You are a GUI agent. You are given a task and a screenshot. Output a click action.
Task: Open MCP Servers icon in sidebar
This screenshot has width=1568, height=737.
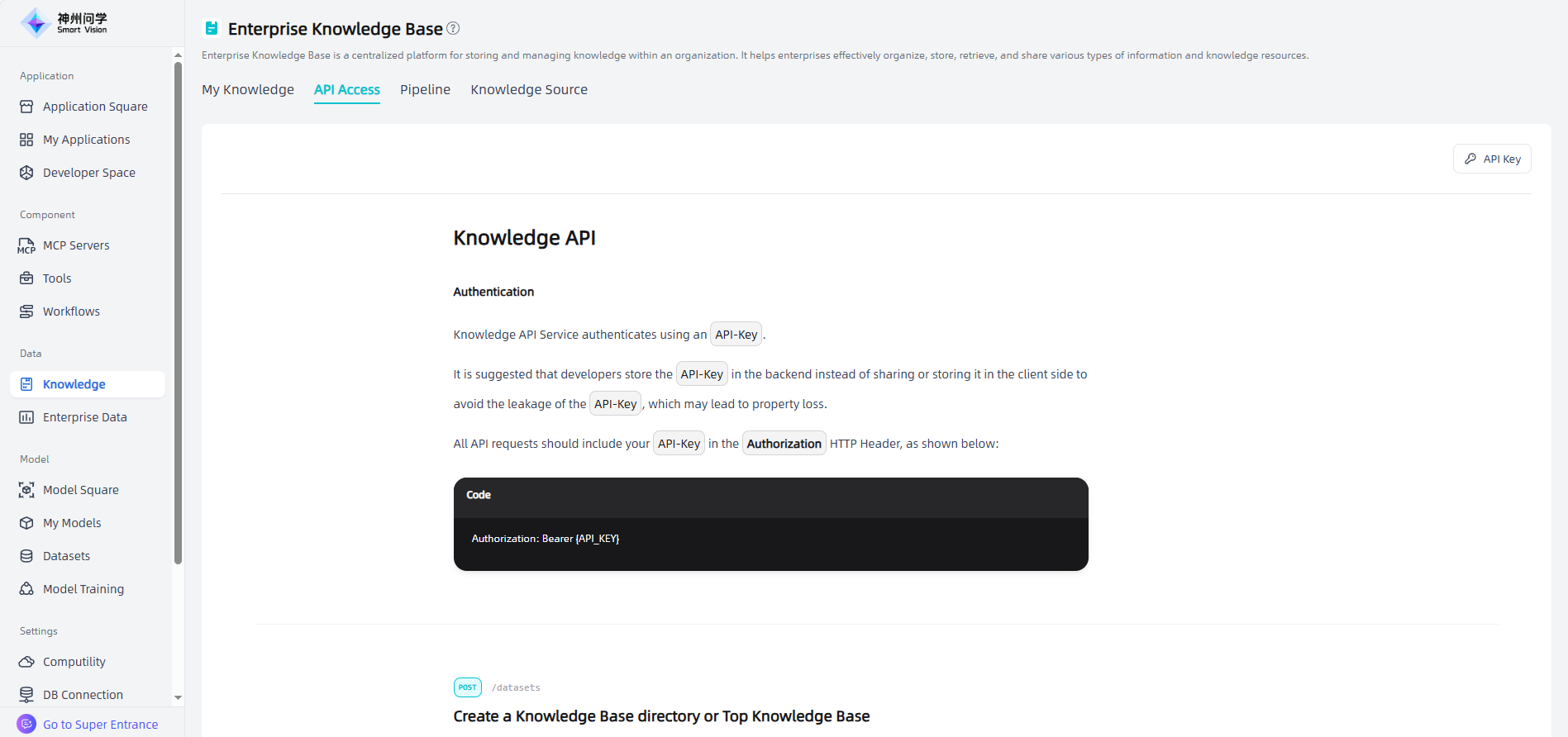[x=26, y=245]
